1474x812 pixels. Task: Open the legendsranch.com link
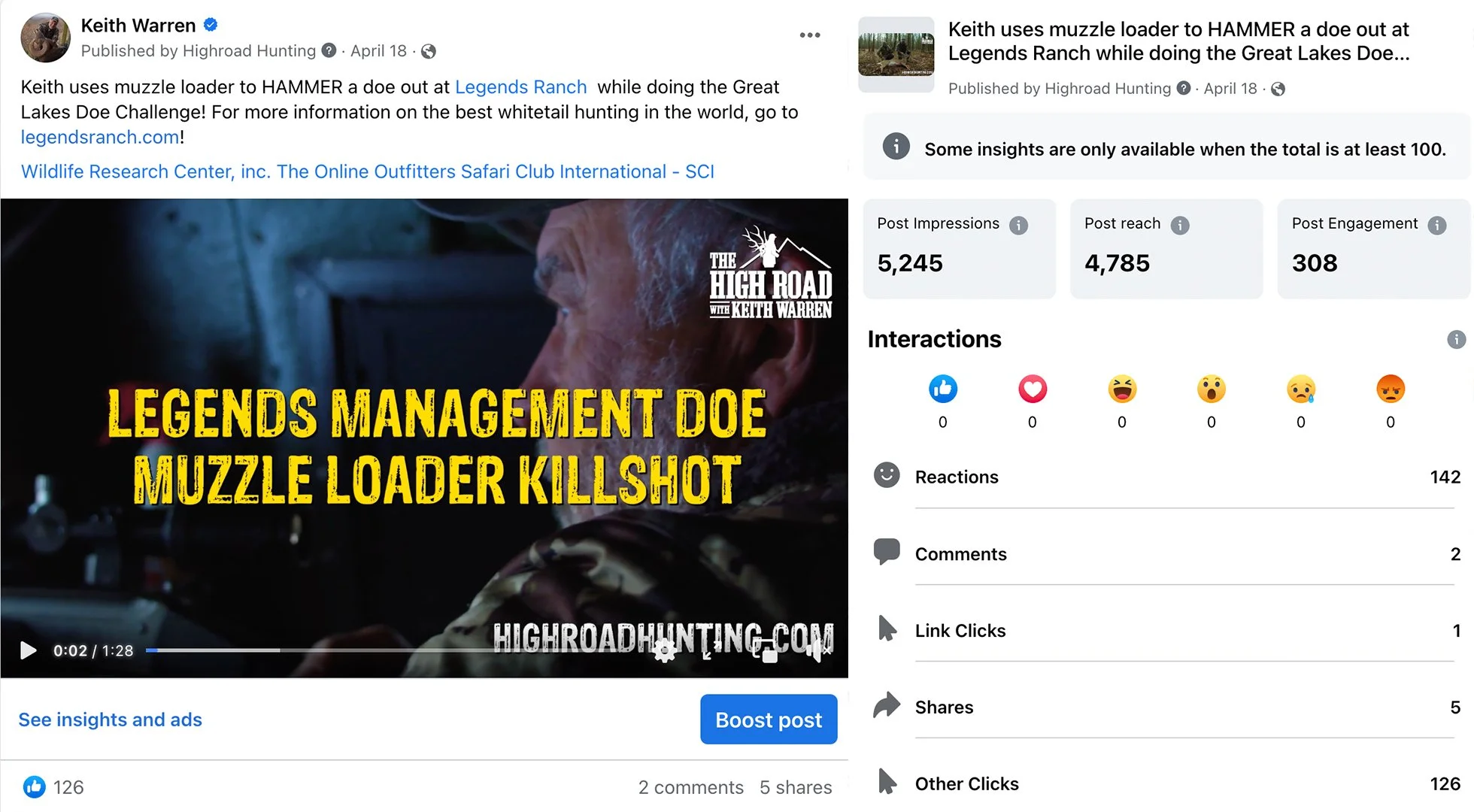[x=99, y=138]
